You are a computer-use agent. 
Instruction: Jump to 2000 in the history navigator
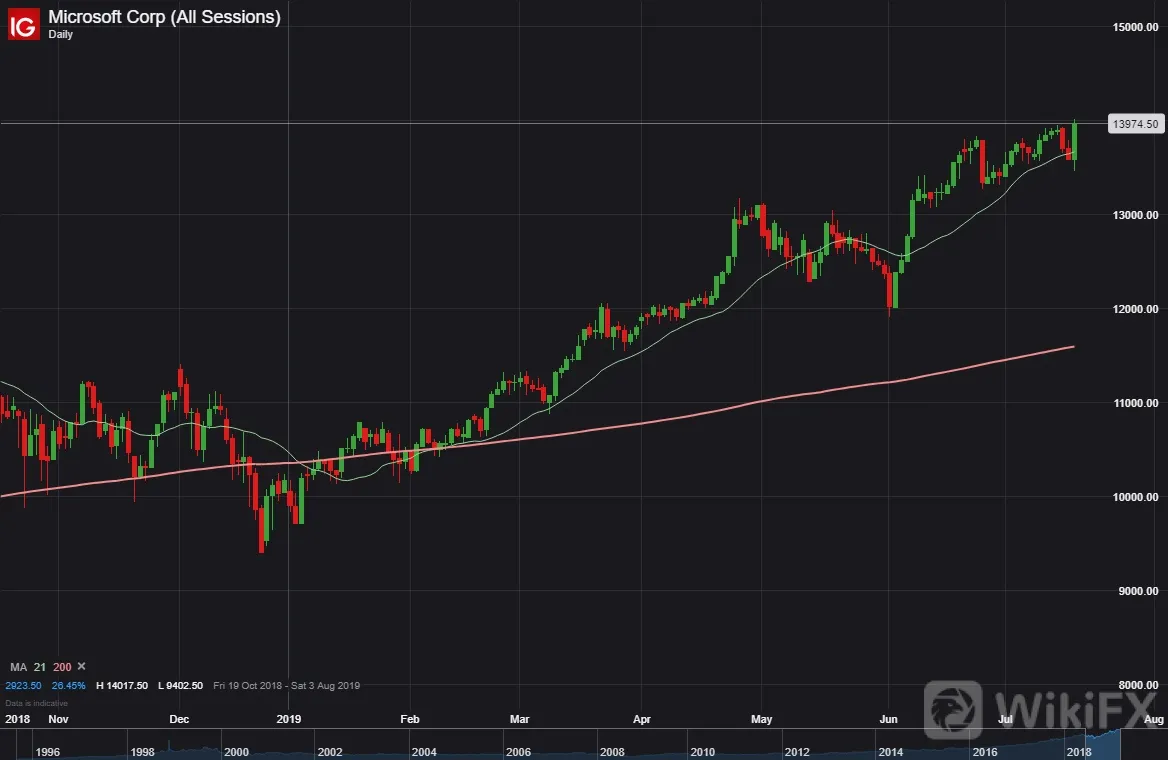click(236, 752)
